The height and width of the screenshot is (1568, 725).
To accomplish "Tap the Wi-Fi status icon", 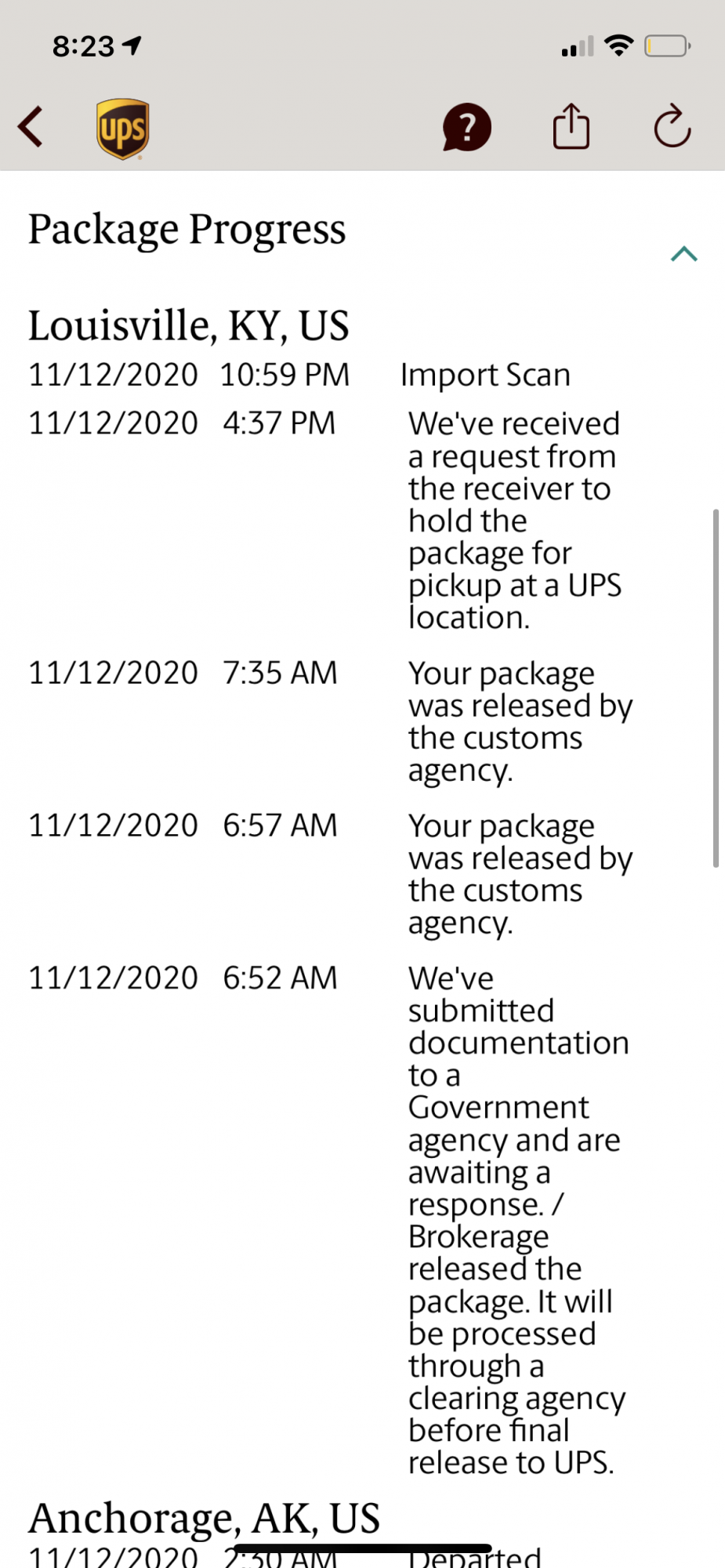I will (619, 45).
